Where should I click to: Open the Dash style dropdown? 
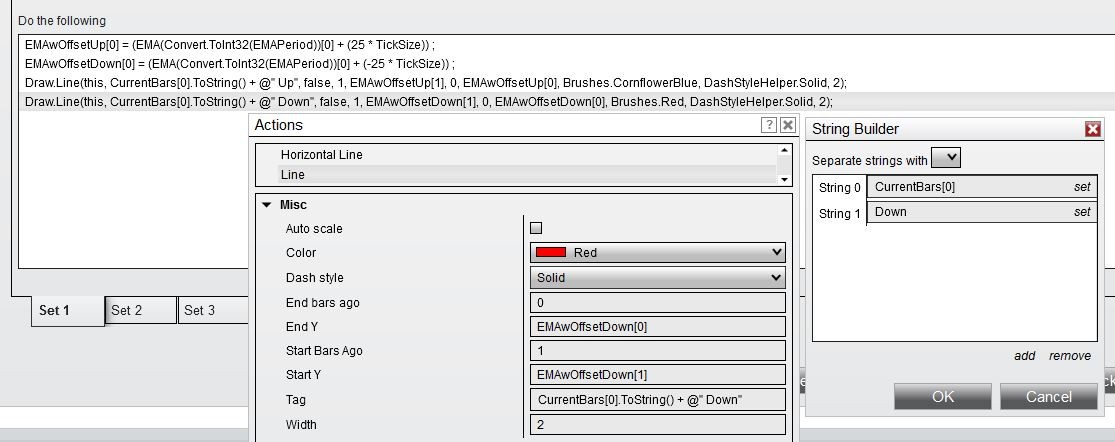coord(658,278)
